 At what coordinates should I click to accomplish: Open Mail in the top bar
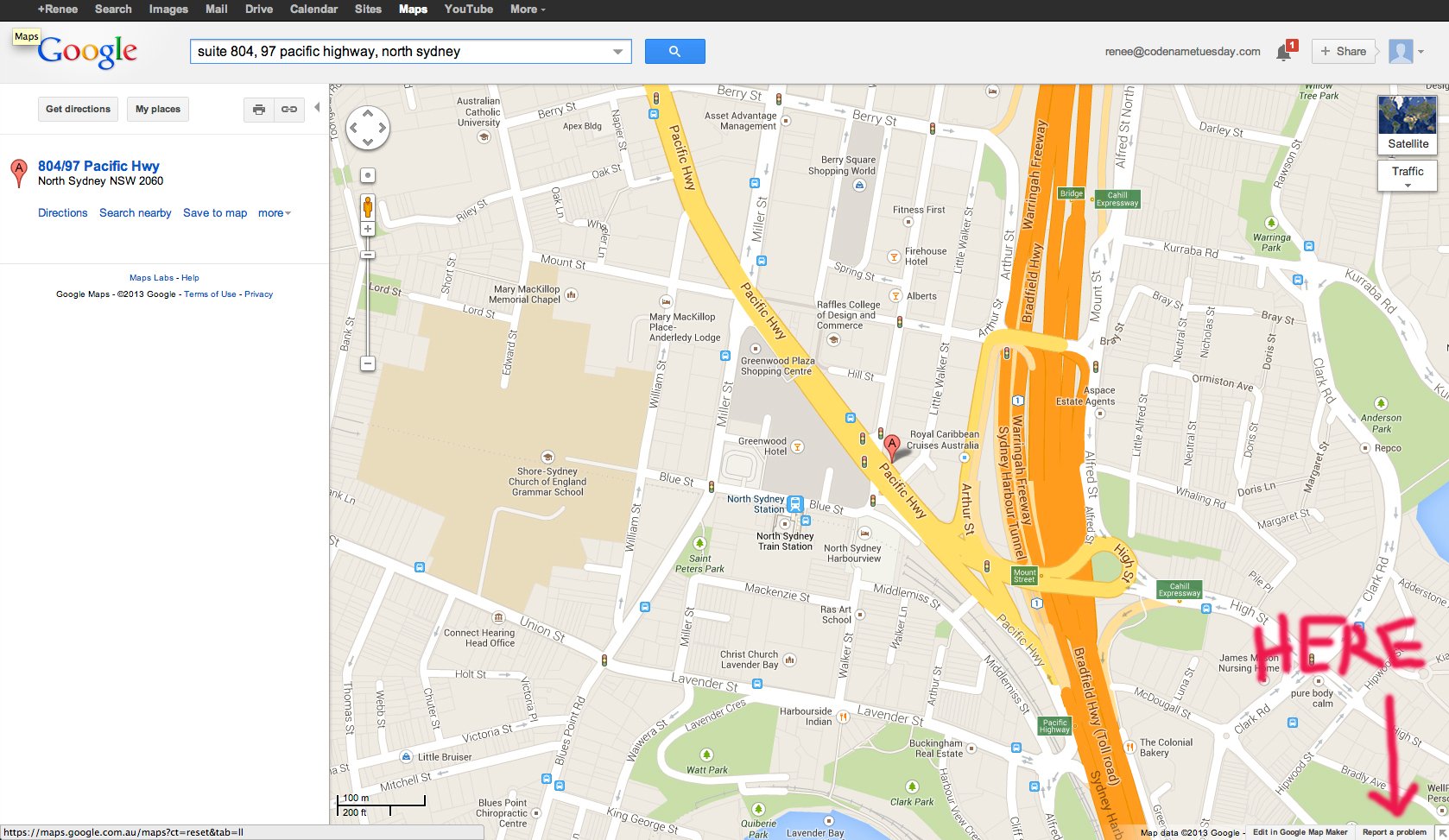[216, 9]
